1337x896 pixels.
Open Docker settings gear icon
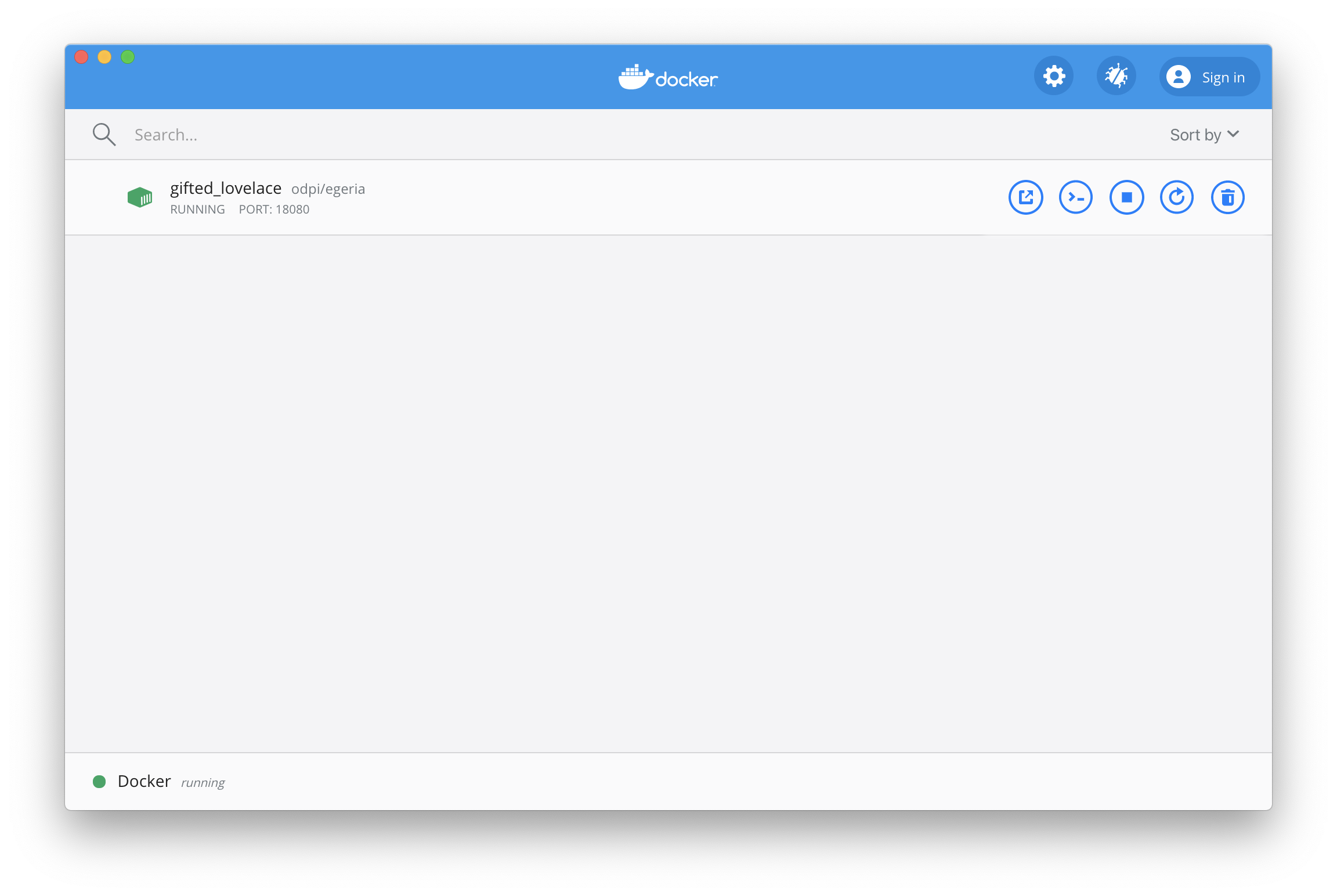click(x=1054, y=76)
